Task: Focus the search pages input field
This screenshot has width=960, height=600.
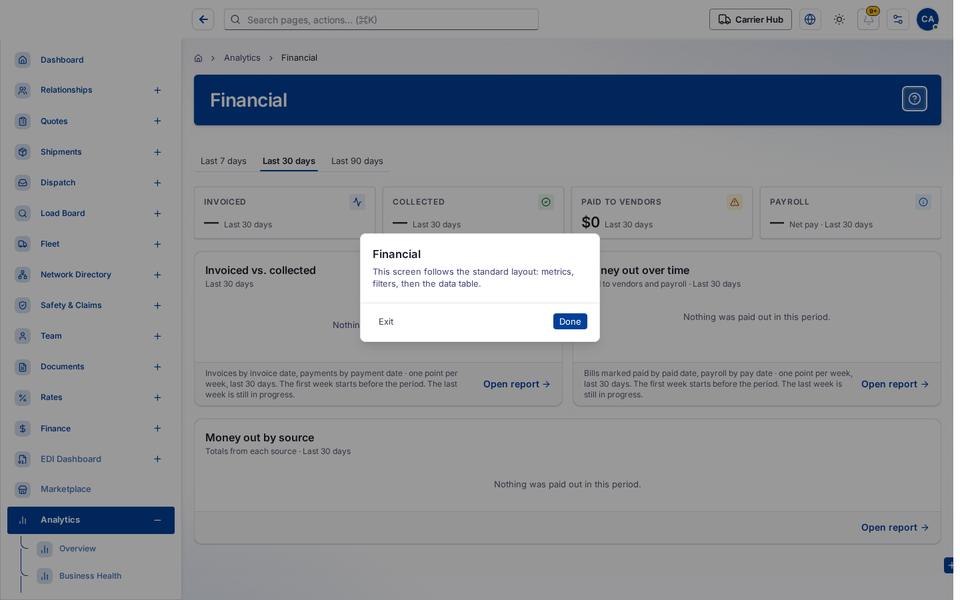Action: point(381,20)
